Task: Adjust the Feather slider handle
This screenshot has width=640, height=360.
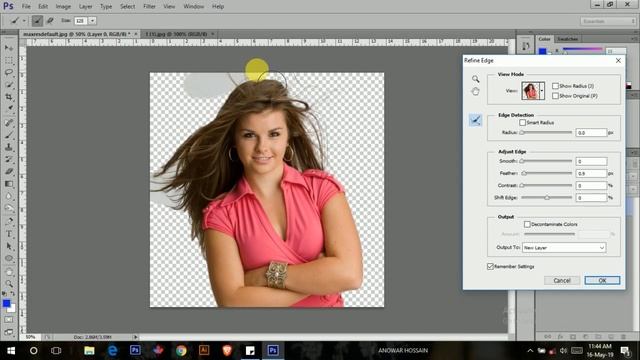Action: (x=524, y=173)
